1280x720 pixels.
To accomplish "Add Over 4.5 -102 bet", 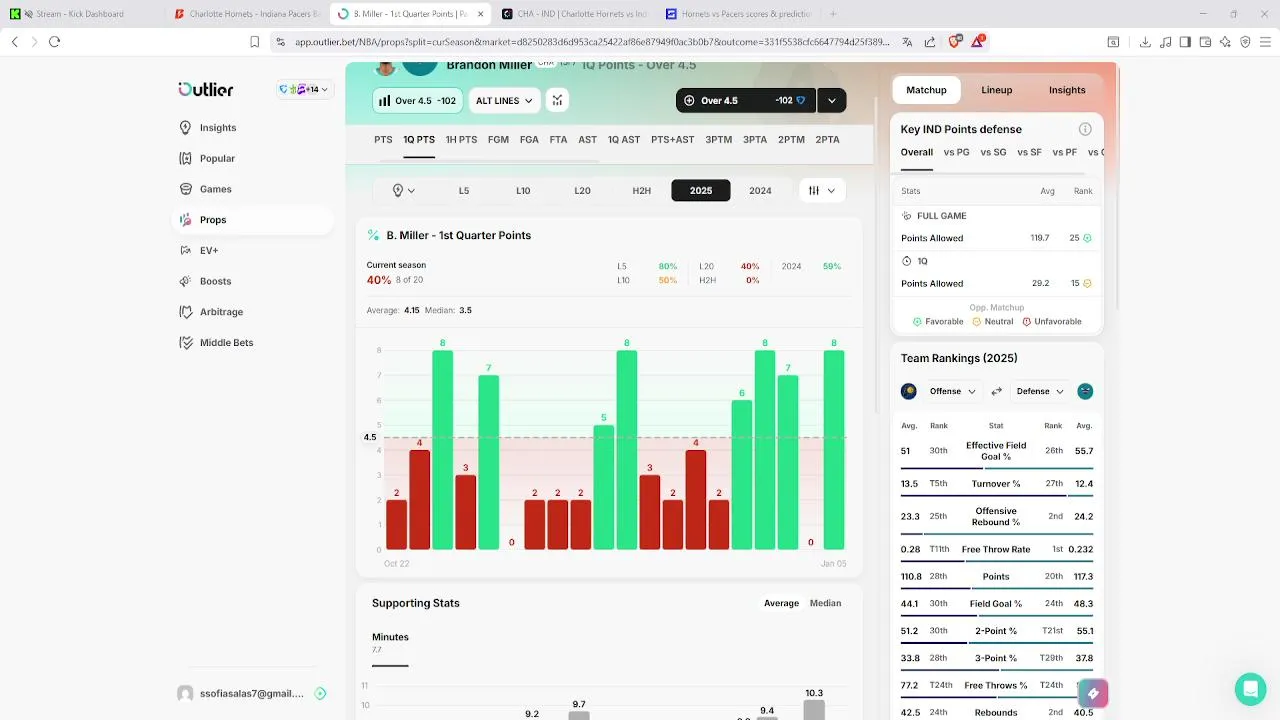I will pos(746,100).
